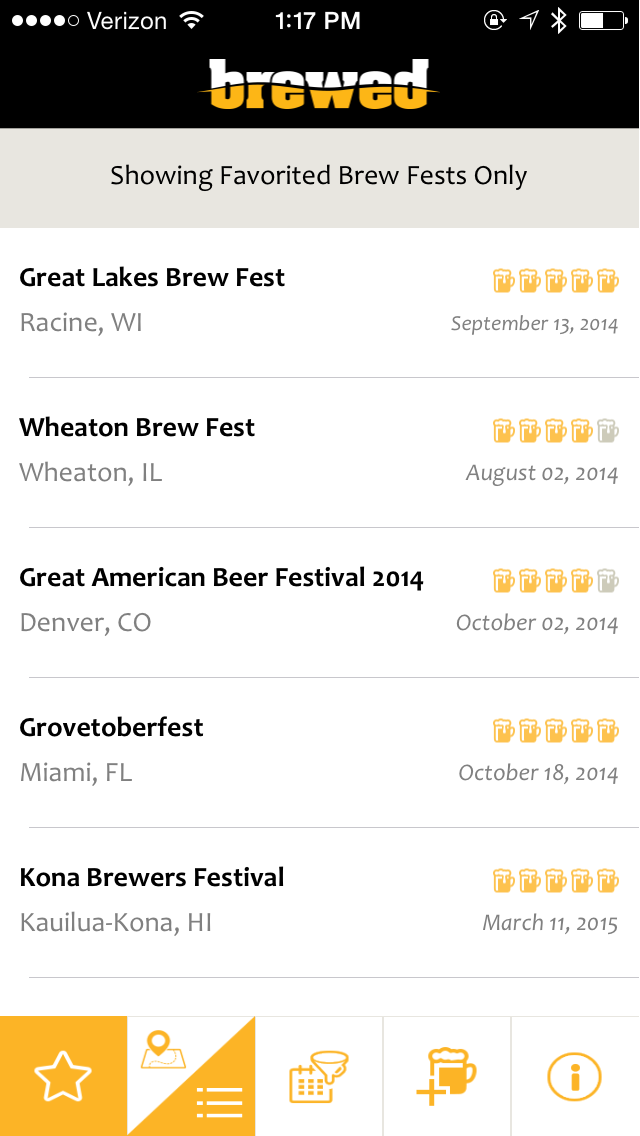
Task: Open Great Lakes Brew Fest entry
Action: [152, 277]
